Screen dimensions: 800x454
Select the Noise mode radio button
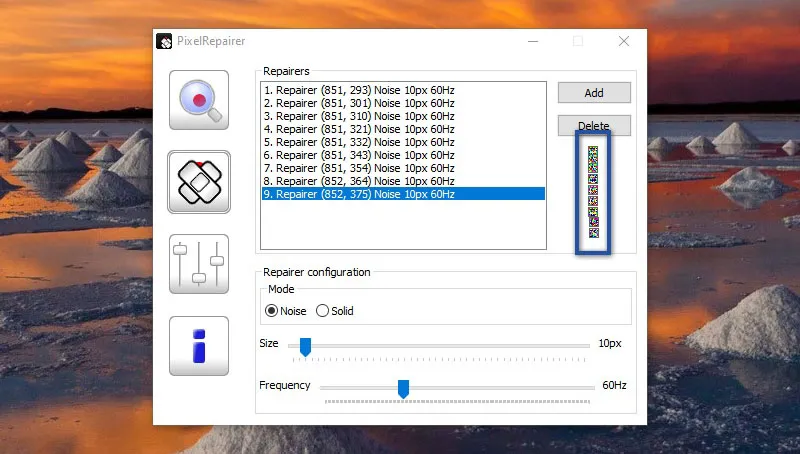(271, 311)
